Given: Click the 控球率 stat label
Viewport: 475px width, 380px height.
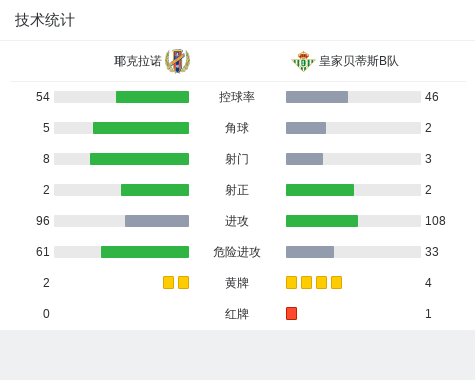Looking at the screenshot, I should [237, 97].
